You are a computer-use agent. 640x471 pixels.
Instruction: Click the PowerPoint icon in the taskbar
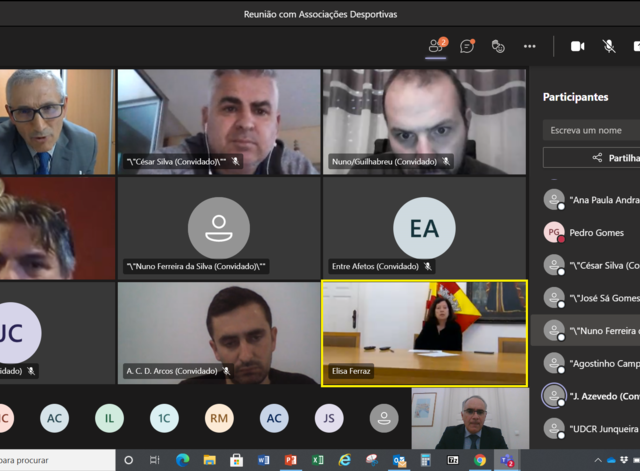point(291,460)
